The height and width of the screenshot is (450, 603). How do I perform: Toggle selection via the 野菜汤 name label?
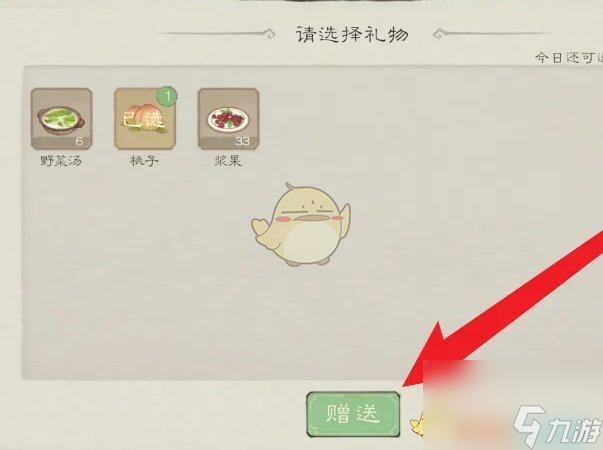61,161
